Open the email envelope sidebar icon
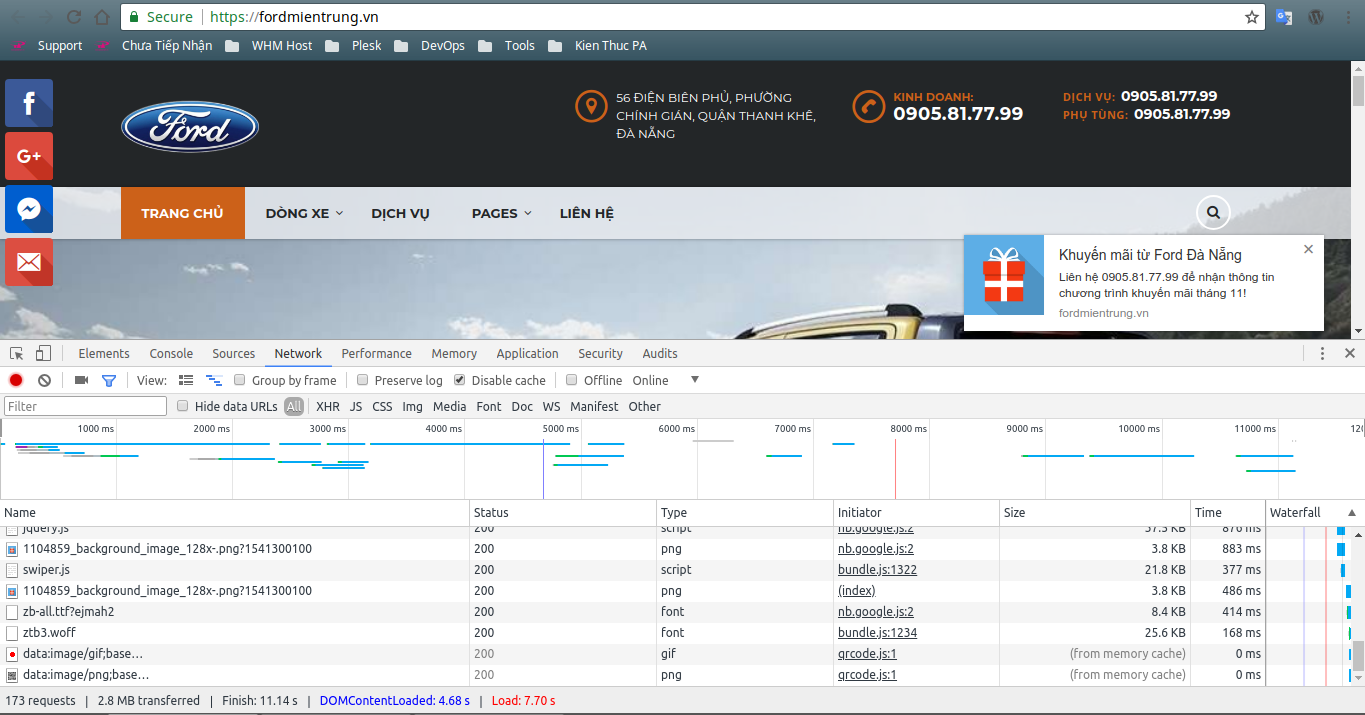Screen dimensions: 1365x715 tap(29, 262)
